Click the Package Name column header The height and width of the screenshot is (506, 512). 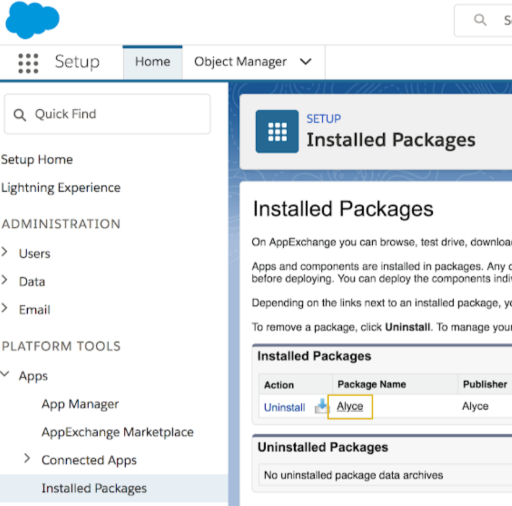[372, 384]
